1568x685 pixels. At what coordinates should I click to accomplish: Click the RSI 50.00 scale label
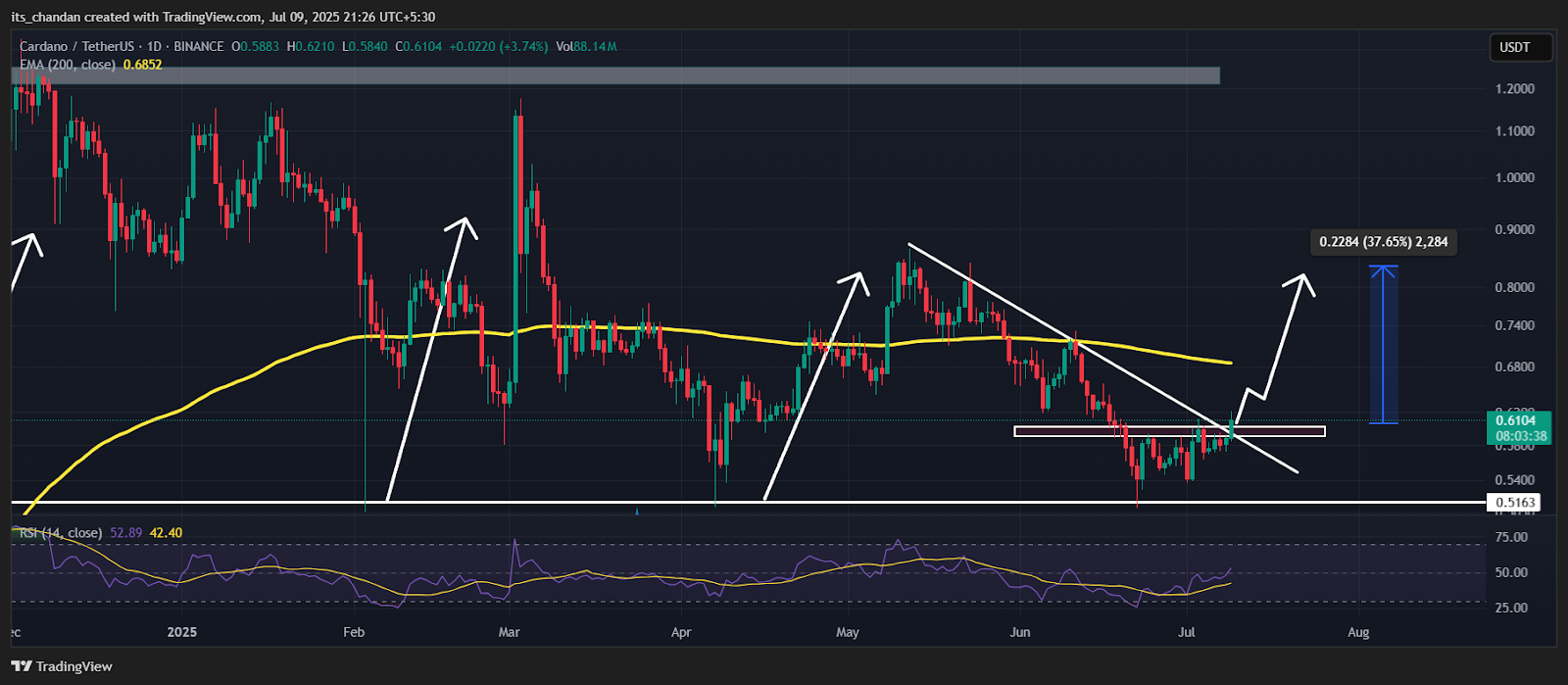pos(1511,573)
